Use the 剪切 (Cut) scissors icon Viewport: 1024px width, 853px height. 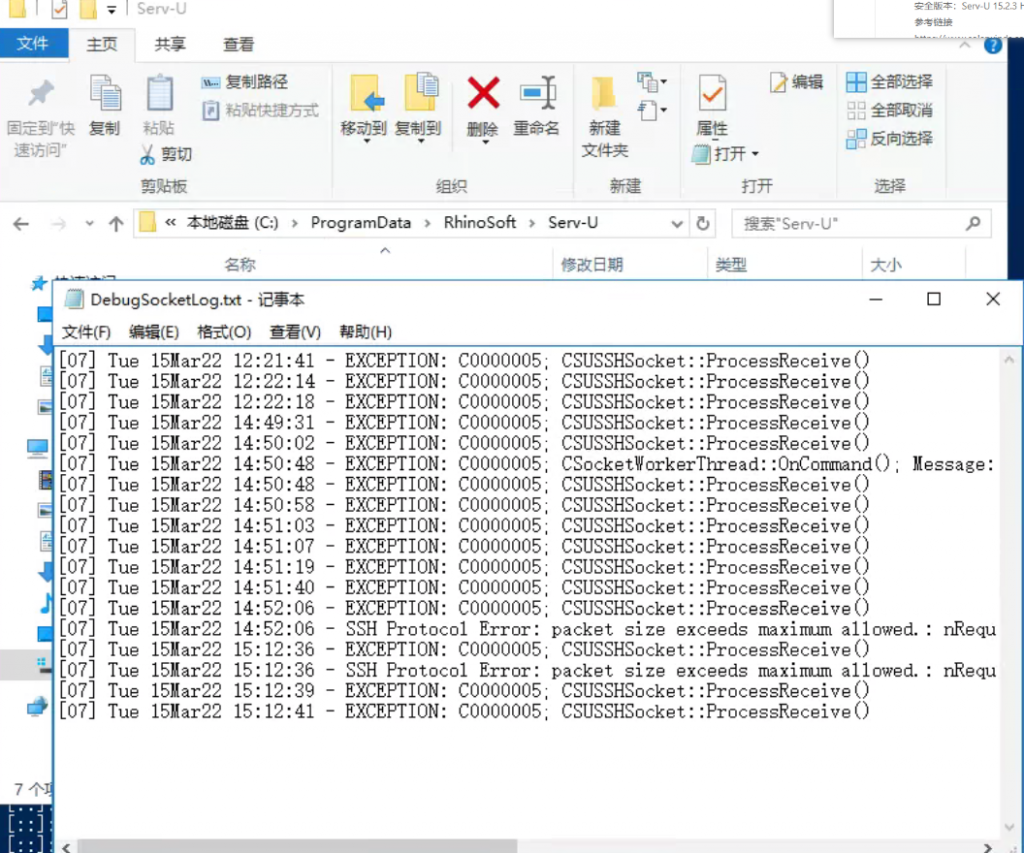point(160,153)
